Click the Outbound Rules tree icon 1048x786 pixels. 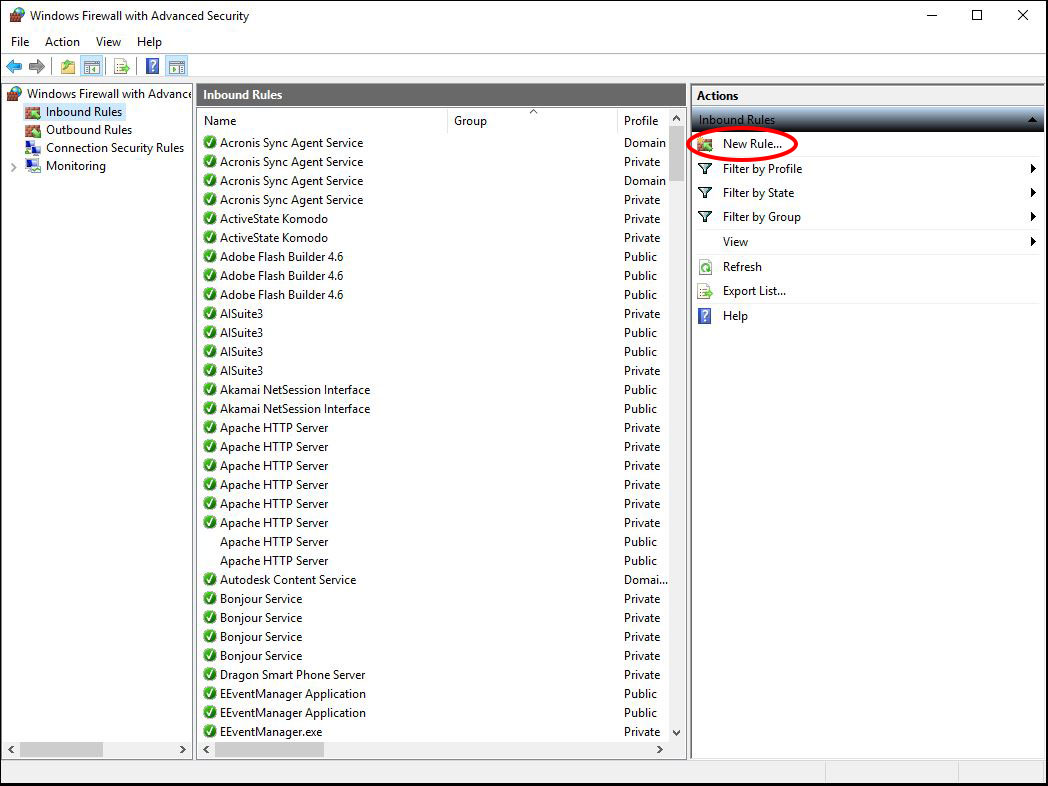click(x=33, y=130)
